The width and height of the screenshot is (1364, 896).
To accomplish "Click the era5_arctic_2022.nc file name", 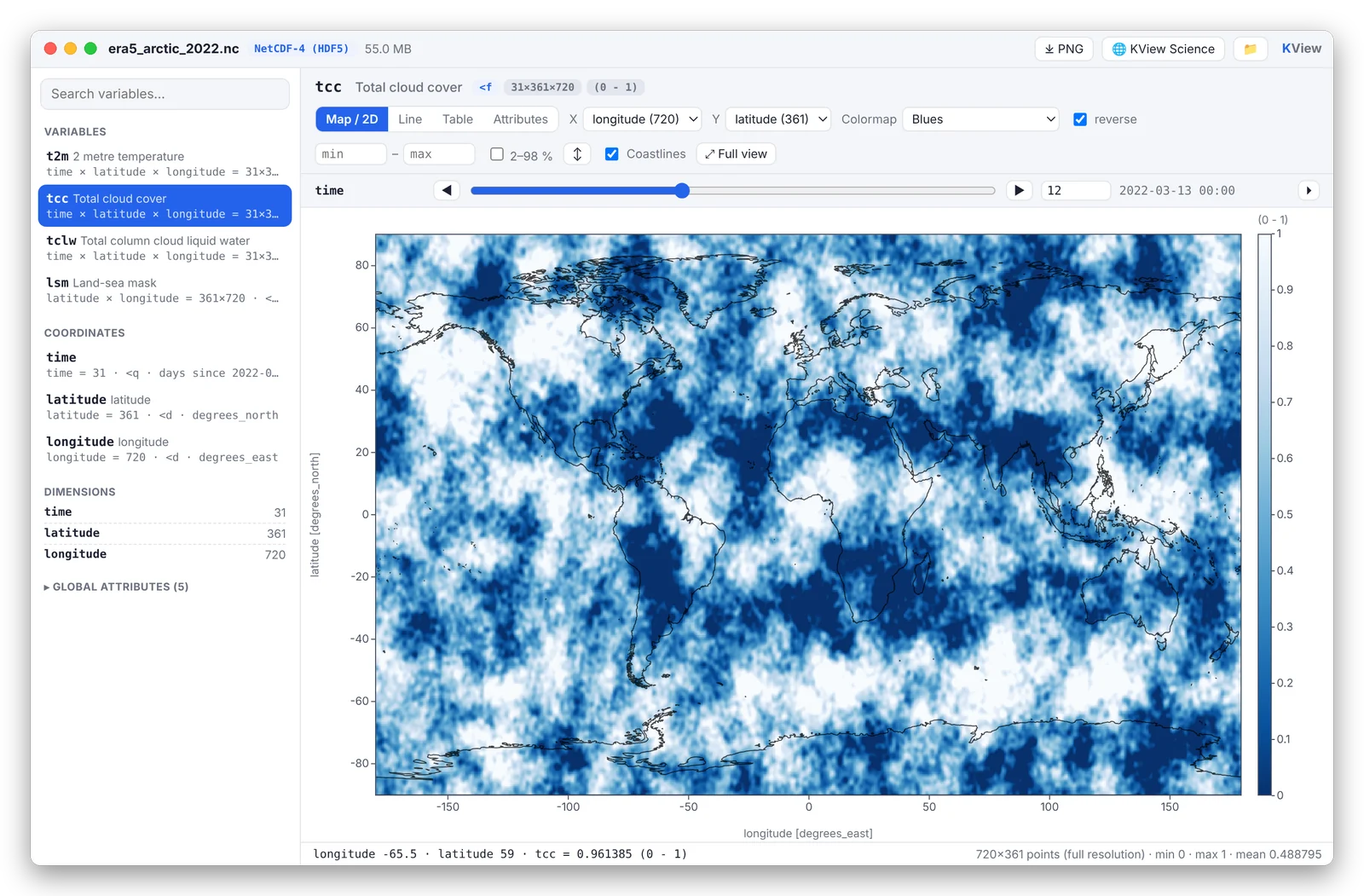I will pos(173,49).
